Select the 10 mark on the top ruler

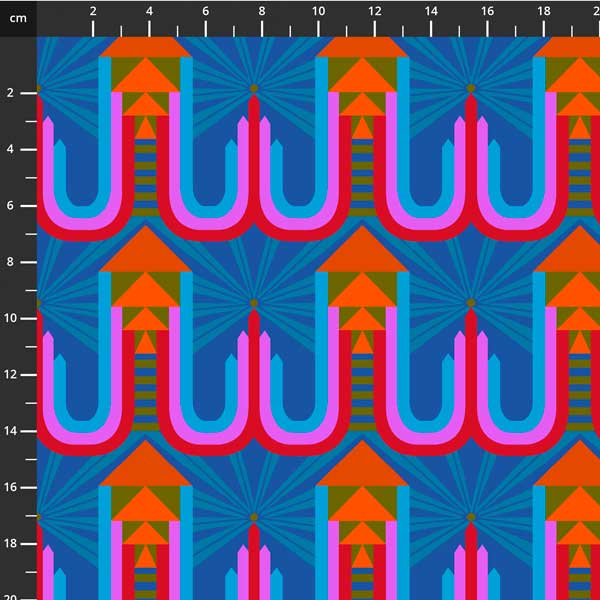click(x=318, y=12)
